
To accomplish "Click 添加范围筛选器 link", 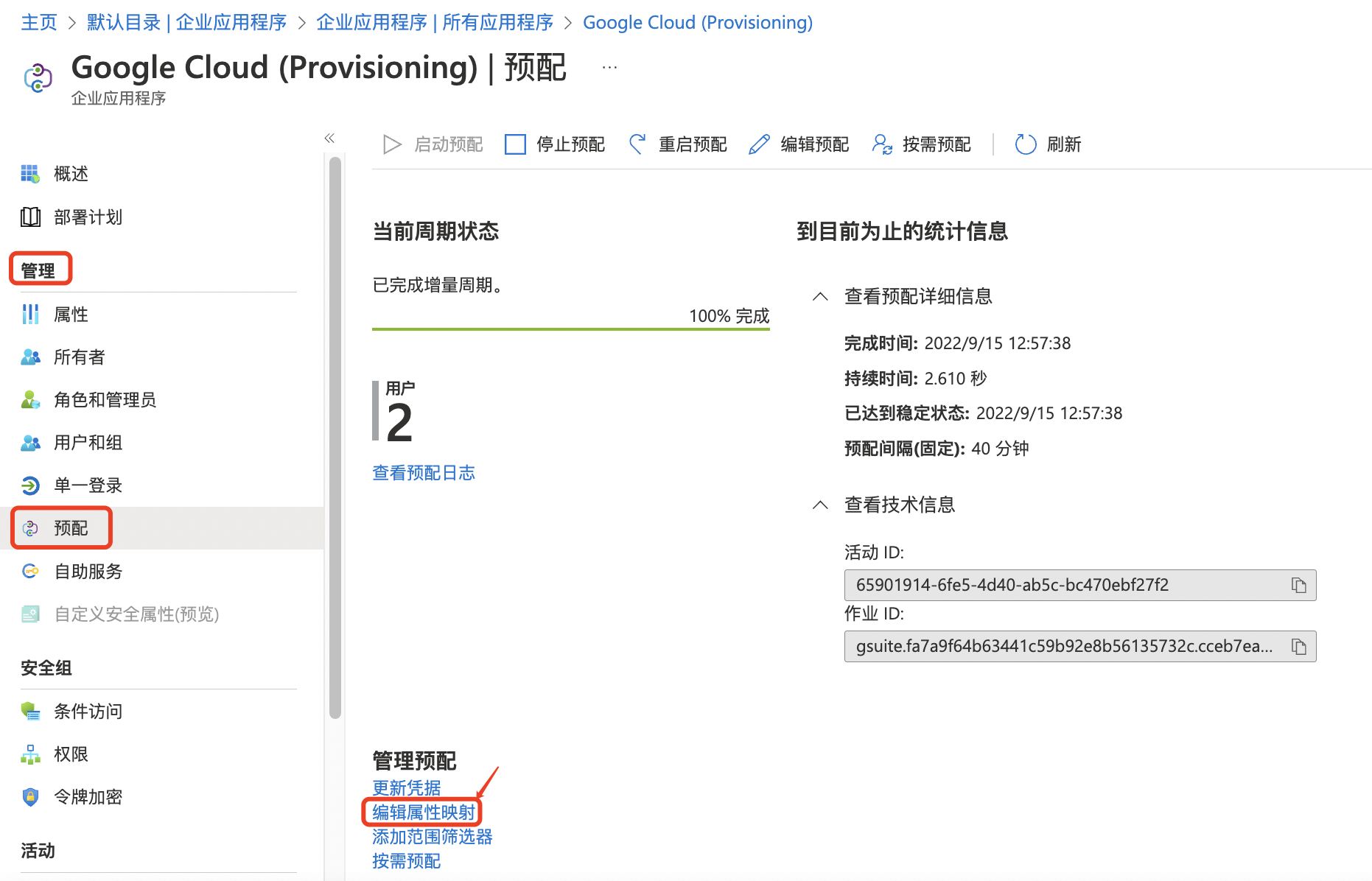I will [x=433, y=837].
